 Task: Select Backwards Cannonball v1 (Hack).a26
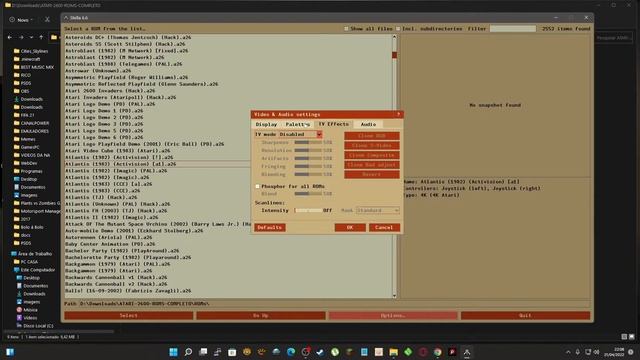(116, 277)
